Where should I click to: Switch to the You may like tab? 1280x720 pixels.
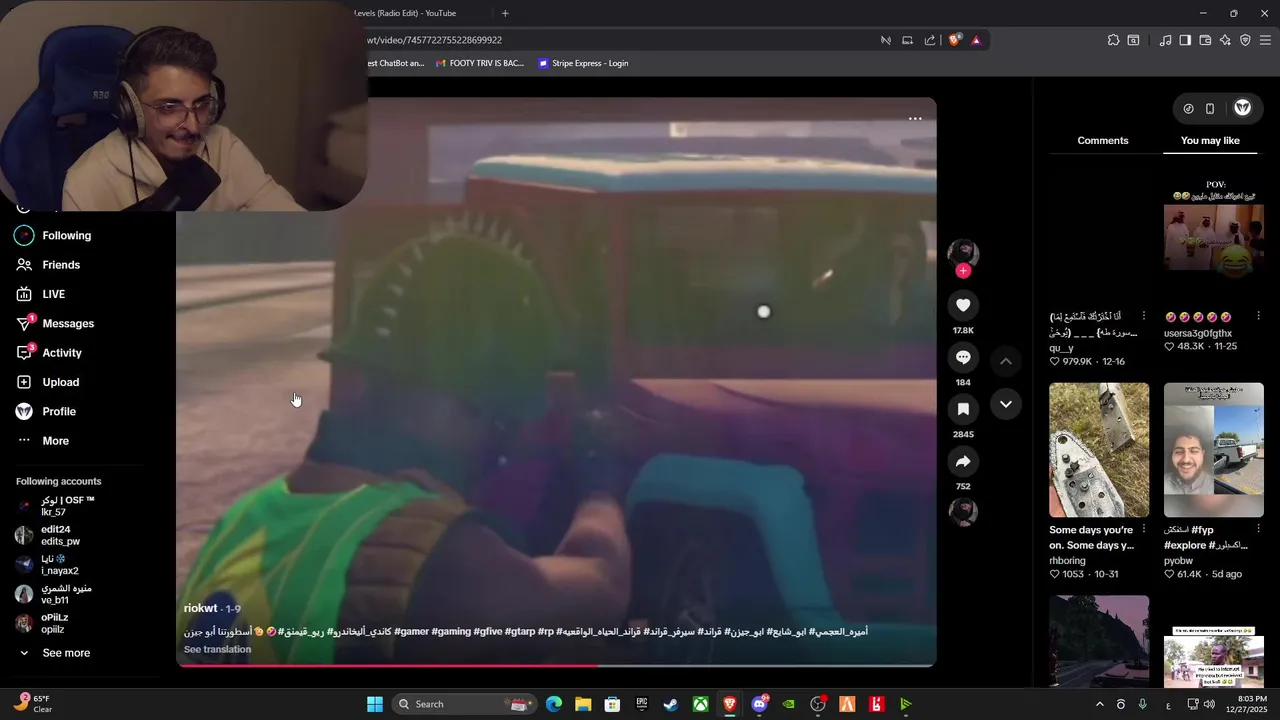click(1210, 141)
